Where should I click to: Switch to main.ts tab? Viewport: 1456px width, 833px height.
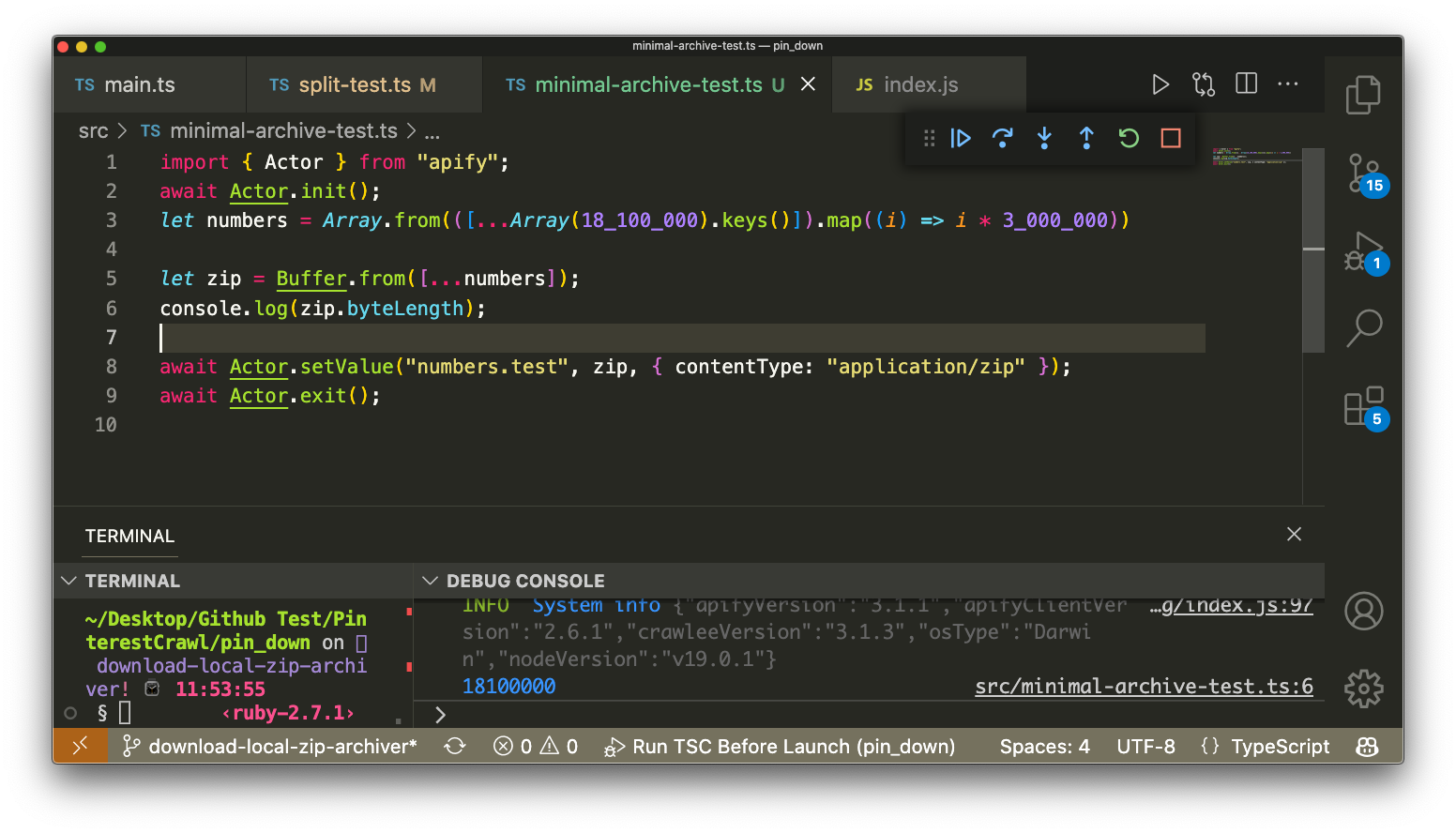[150, 84]
